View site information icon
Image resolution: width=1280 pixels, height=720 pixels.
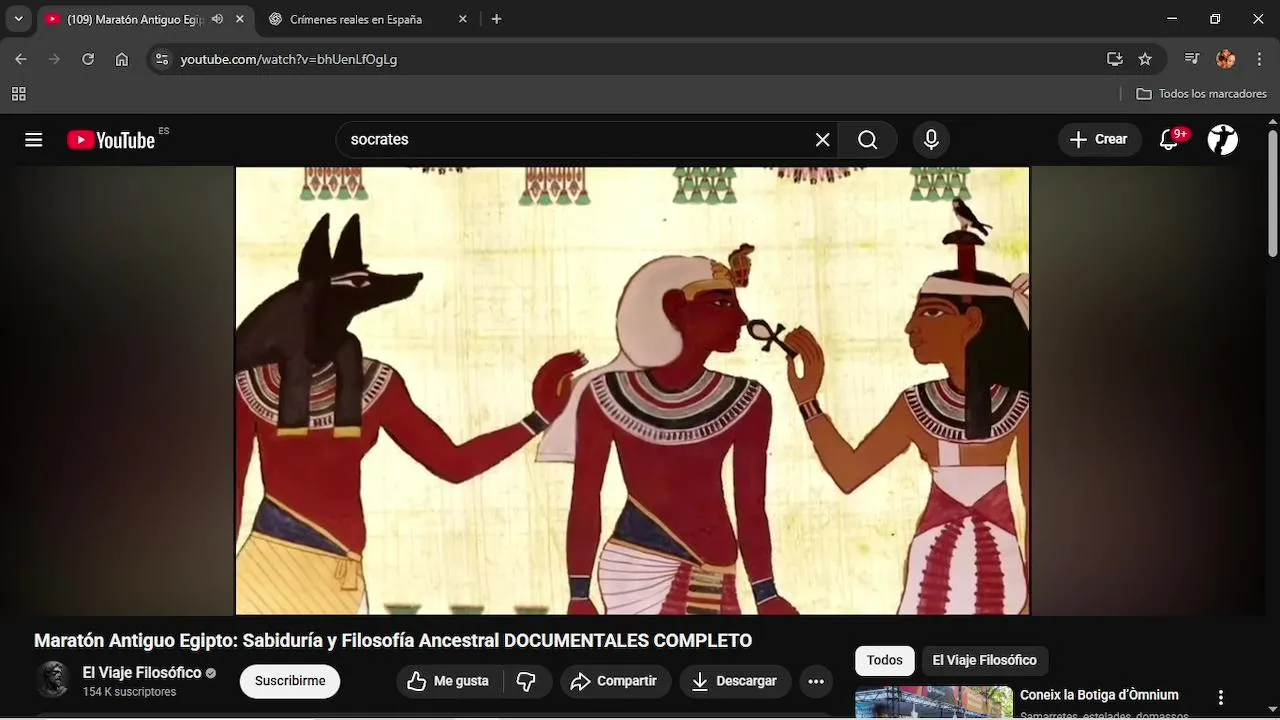(162, 59)
